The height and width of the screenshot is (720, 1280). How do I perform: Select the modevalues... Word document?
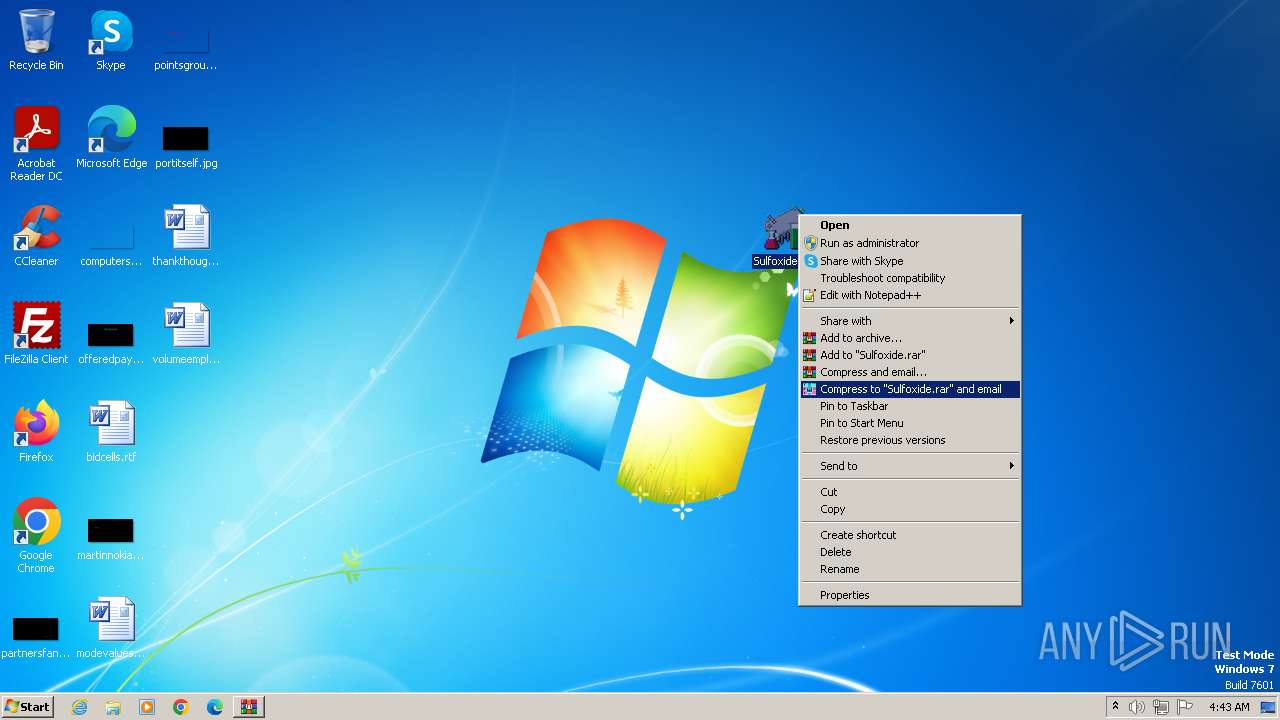[x=111, y=628]
